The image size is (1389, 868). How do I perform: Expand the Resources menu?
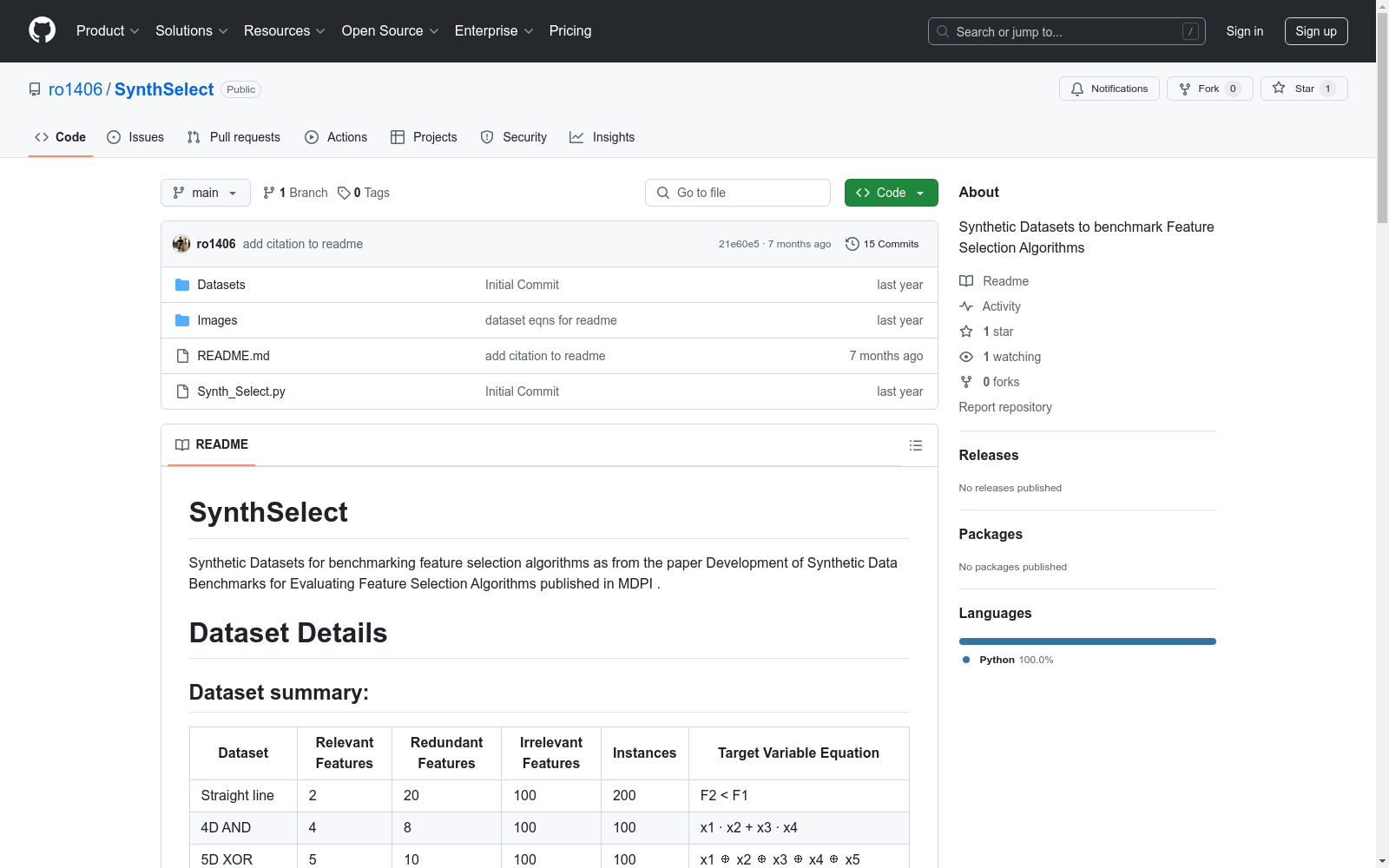[x=285, y=30]
